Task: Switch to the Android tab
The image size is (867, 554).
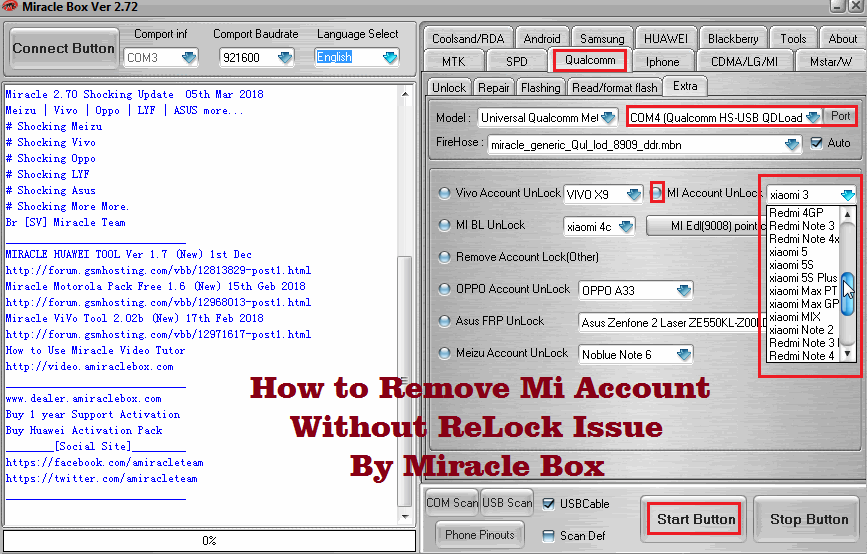Action: pyautogui.click(x=542, y=39)
